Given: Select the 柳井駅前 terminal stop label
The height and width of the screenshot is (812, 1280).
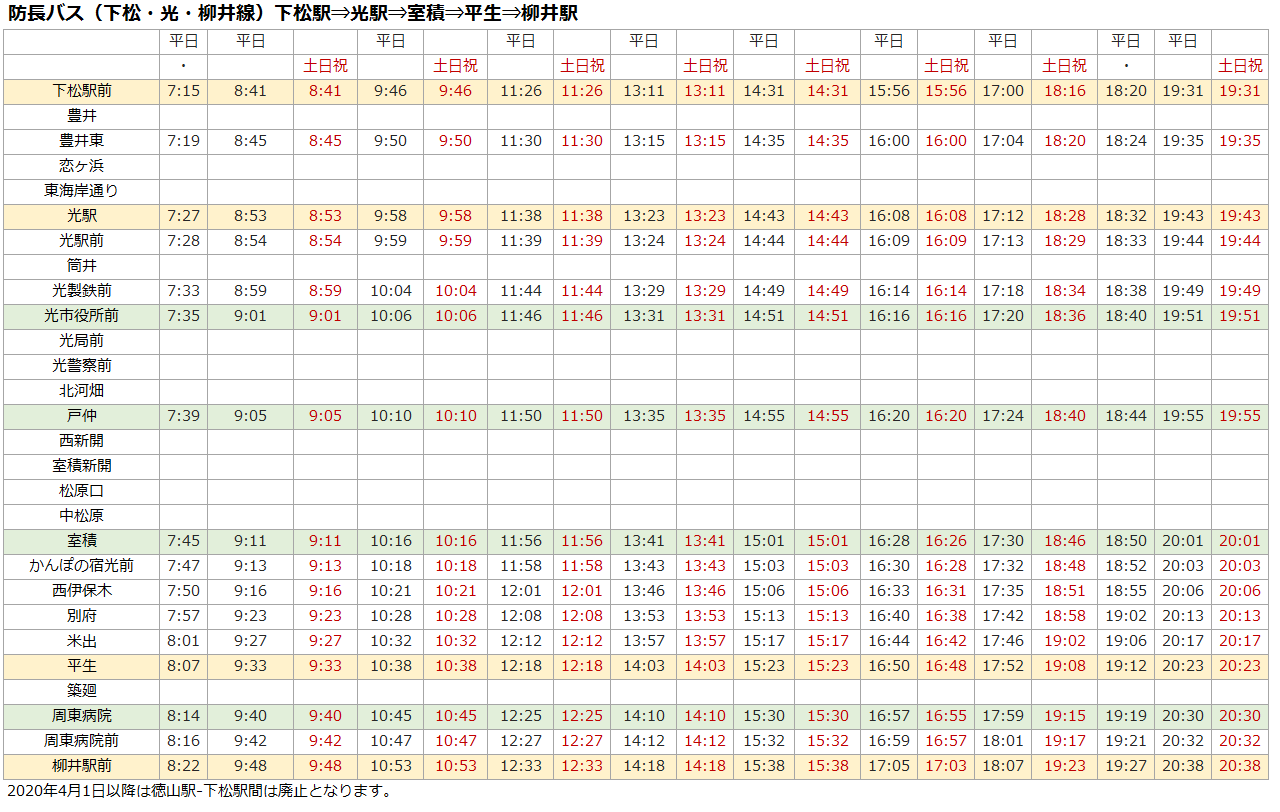Looking at the screenshot, I should coord(81,766).
